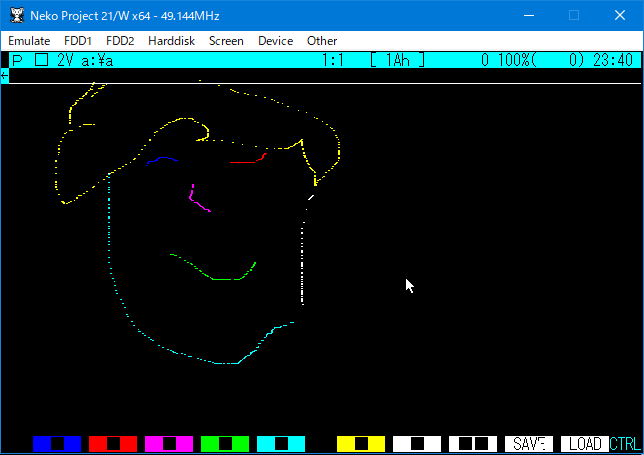644x455 pixels.
Task: Expand the Screen menu
Action: 226,41
